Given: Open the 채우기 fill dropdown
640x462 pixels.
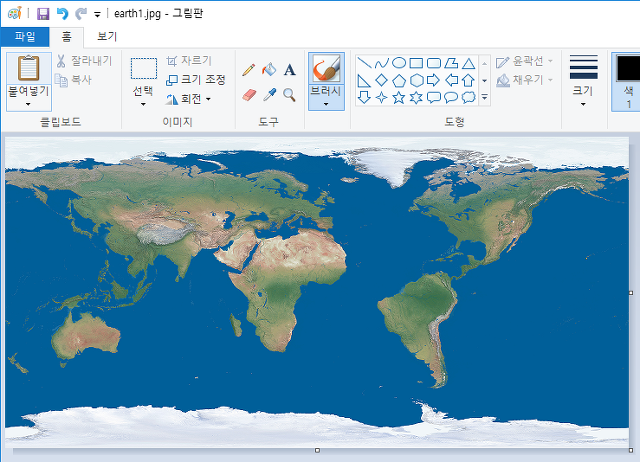Looking at the screenshot, I should point(524,80).
